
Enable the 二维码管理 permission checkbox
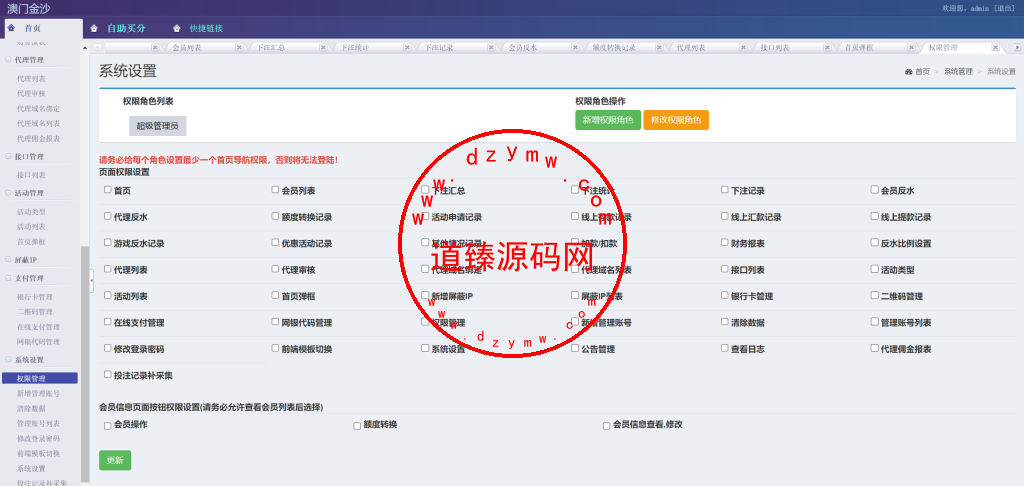[x=874, y=295]
